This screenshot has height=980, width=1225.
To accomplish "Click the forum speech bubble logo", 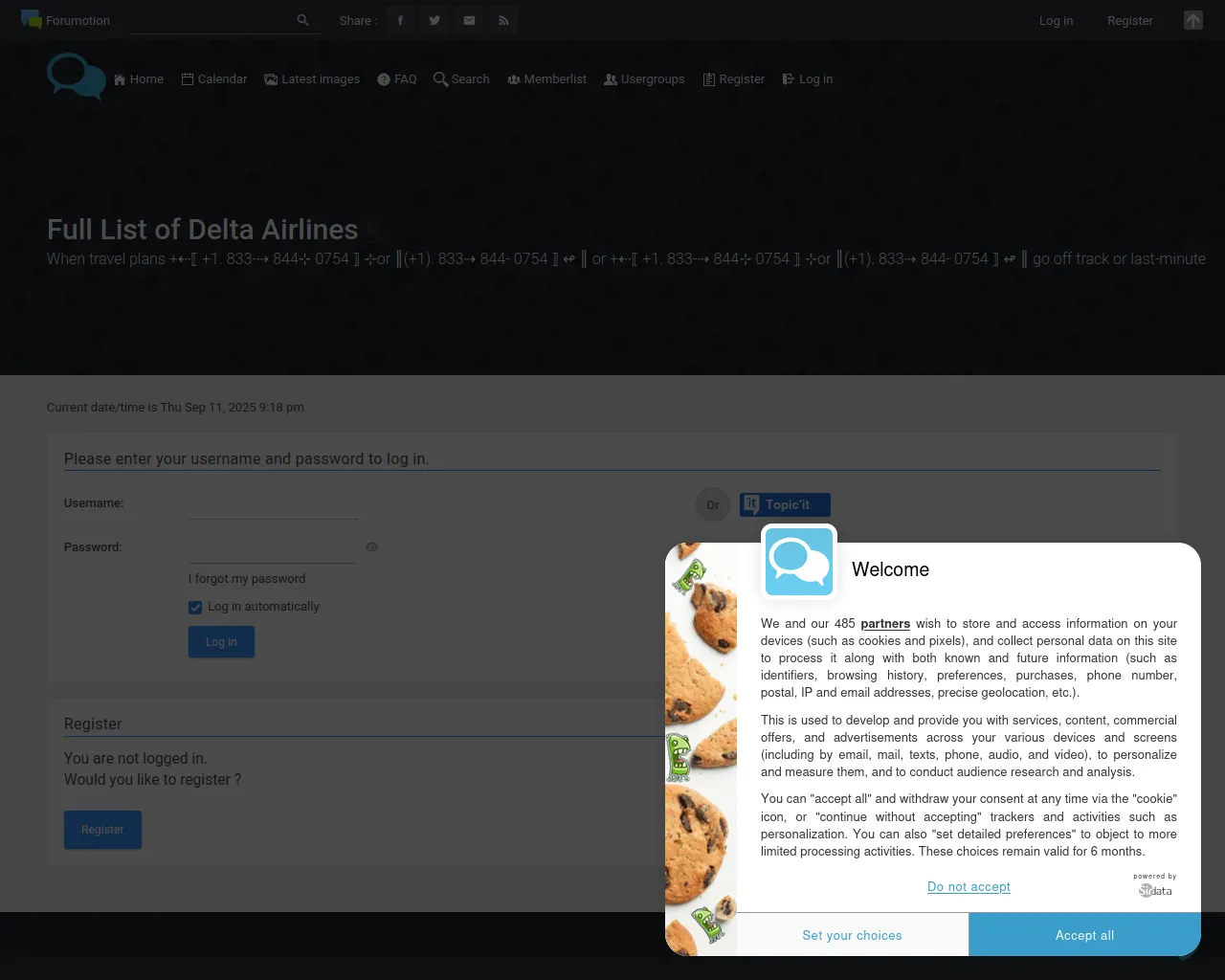I will [77, 77].
